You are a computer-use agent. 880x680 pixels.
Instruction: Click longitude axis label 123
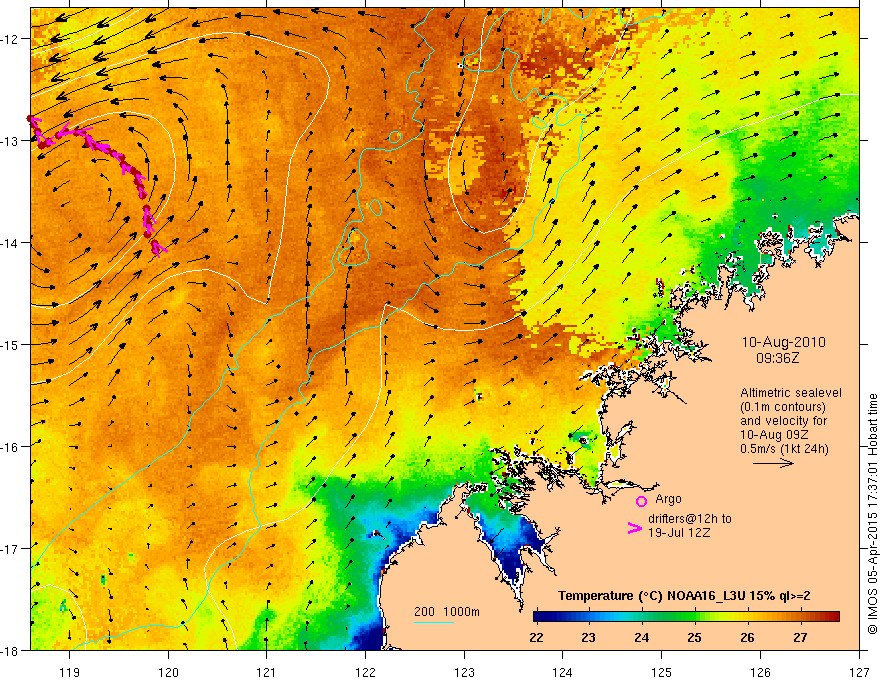point(464,672)
